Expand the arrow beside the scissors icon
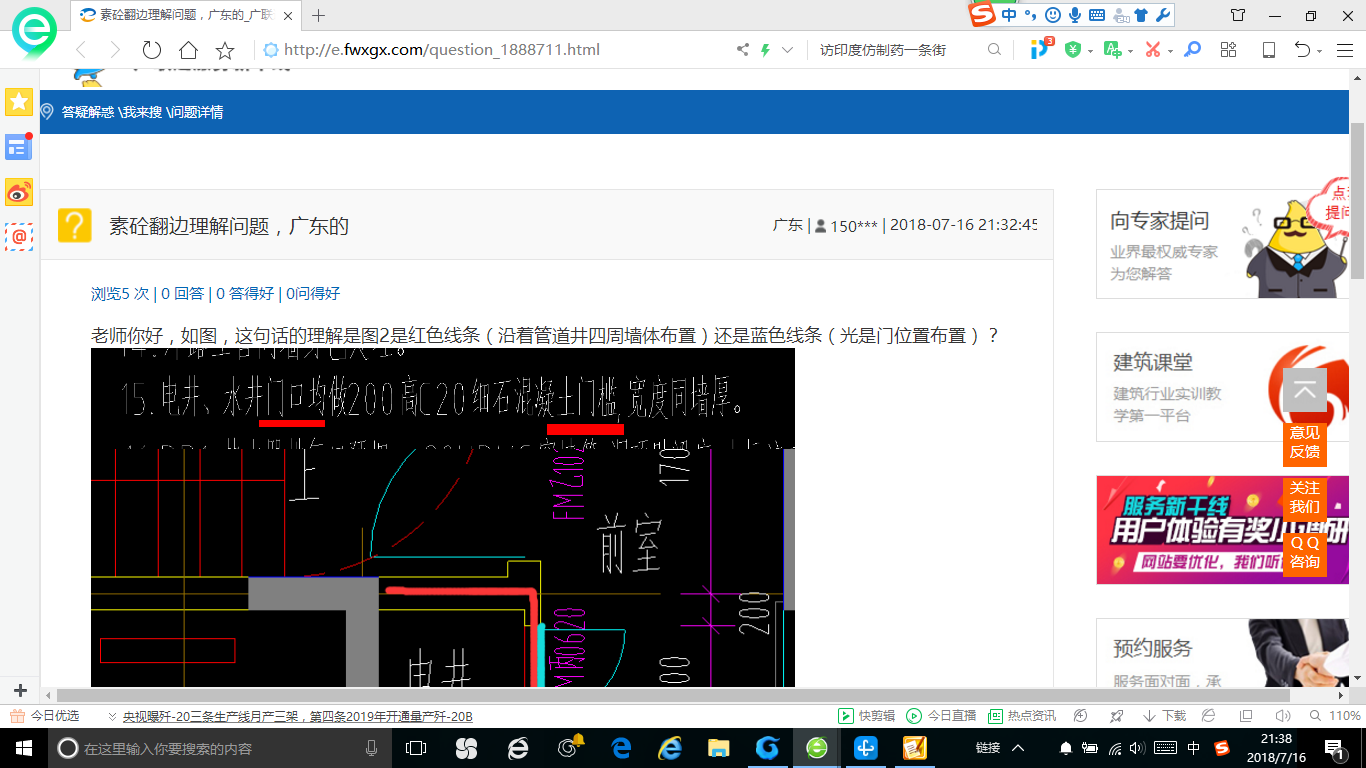Viewport: 1366px width, 768px height. [x=1170, y=51]
